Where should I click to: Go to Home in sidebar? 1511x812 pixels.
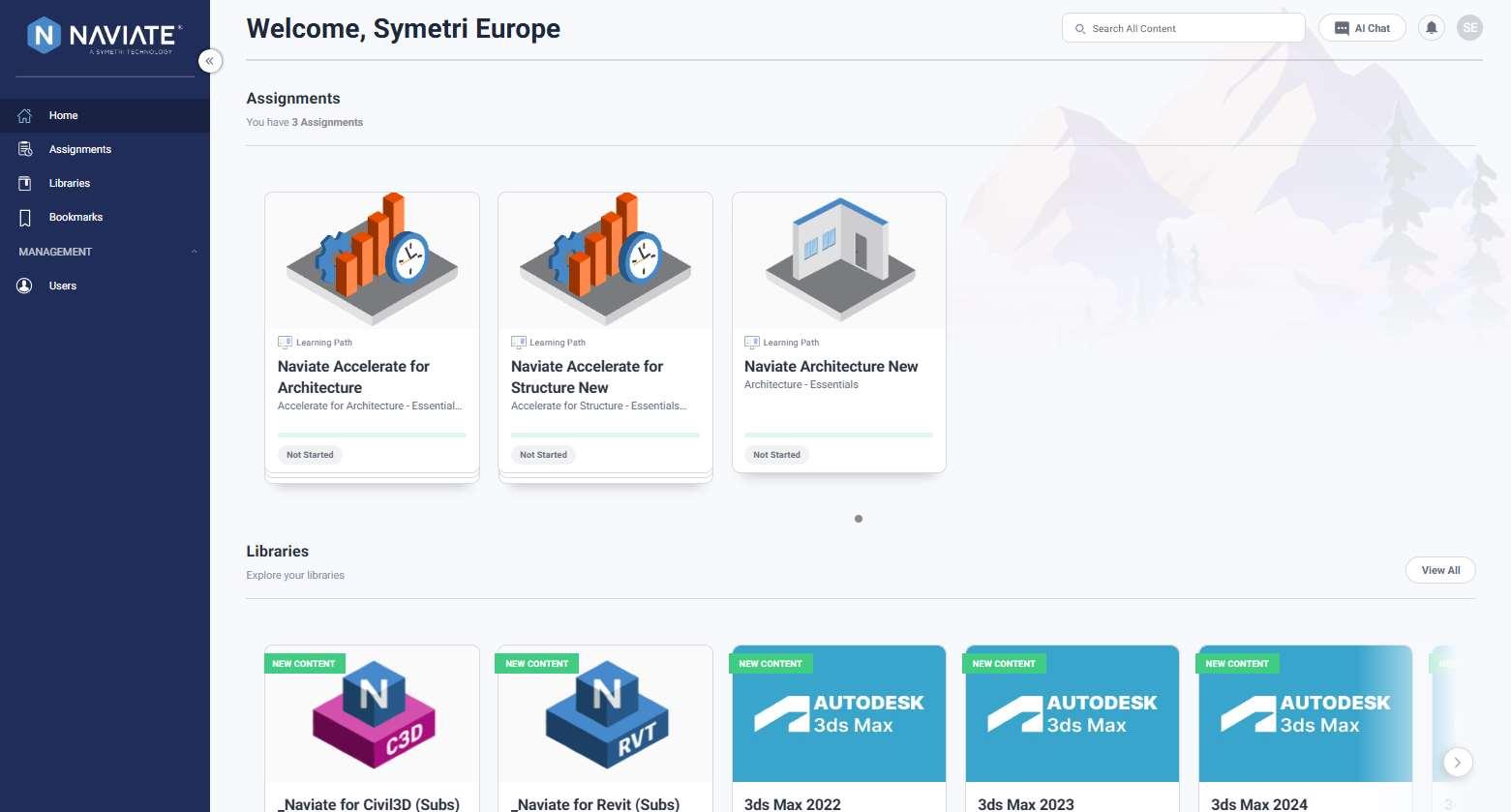105,115
